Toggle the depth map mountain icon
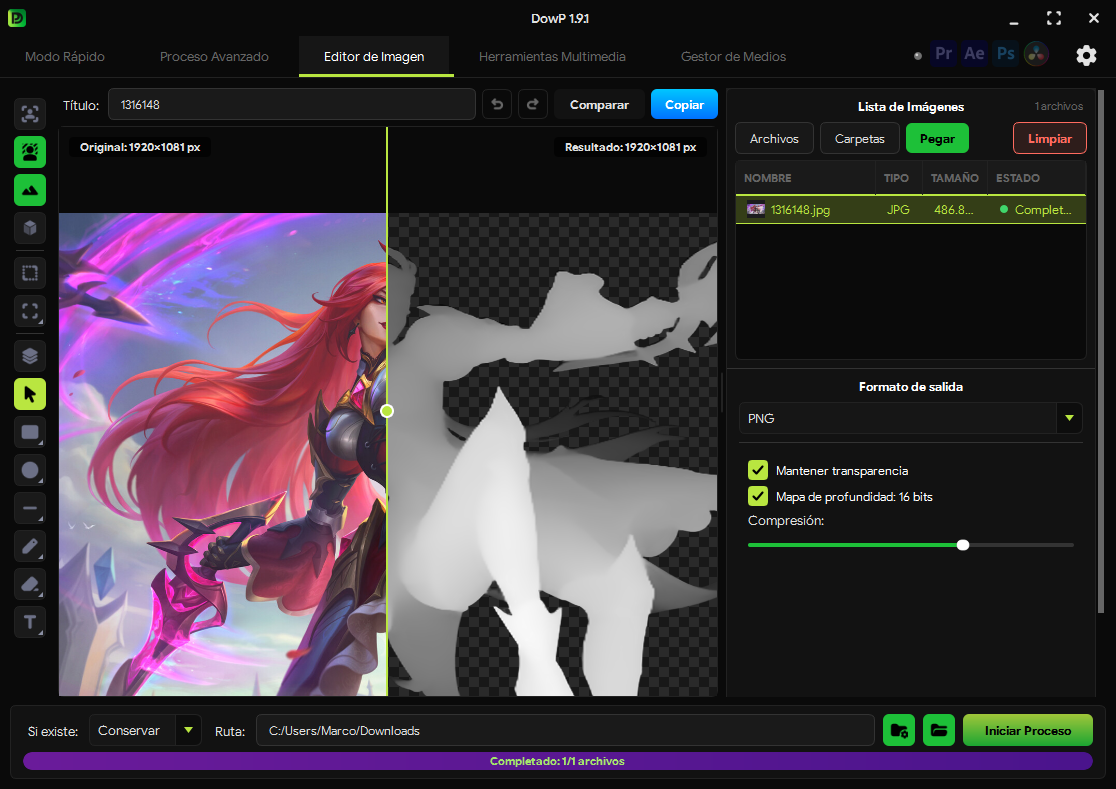Image resolution: width=1116 pixels, height=789 pixels. point(30,190)
